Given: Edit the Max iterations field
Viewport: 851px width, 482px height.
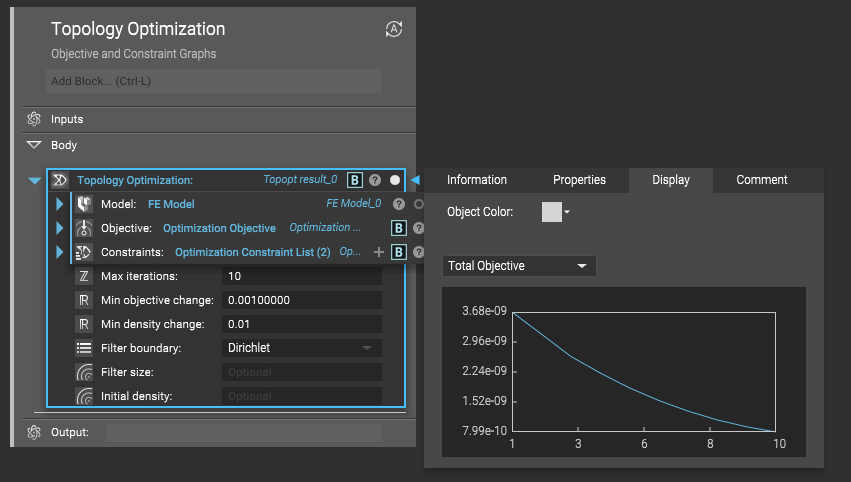Looking at the screenshot, I should (x=302, y=276).
